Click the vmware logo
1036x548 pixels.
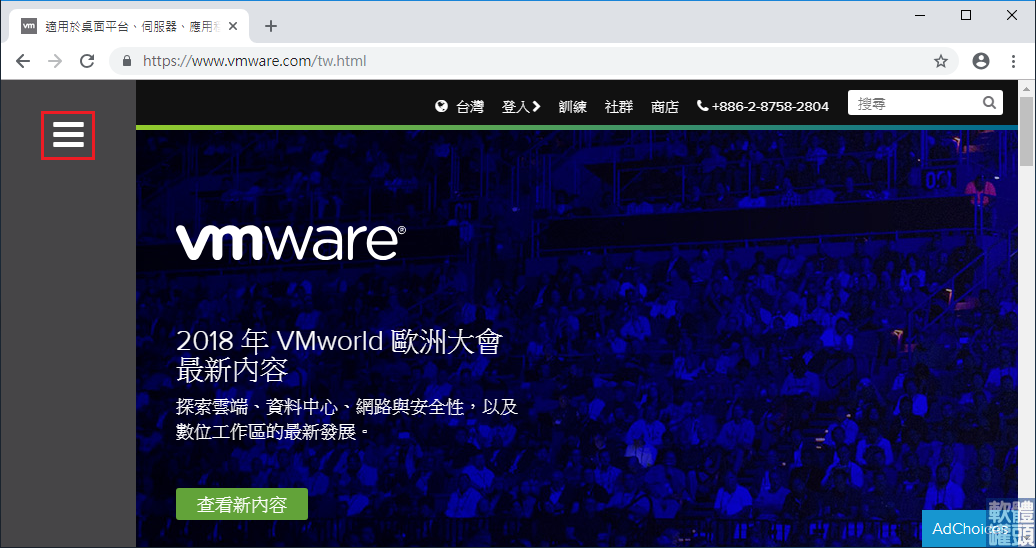coord(291,243)
